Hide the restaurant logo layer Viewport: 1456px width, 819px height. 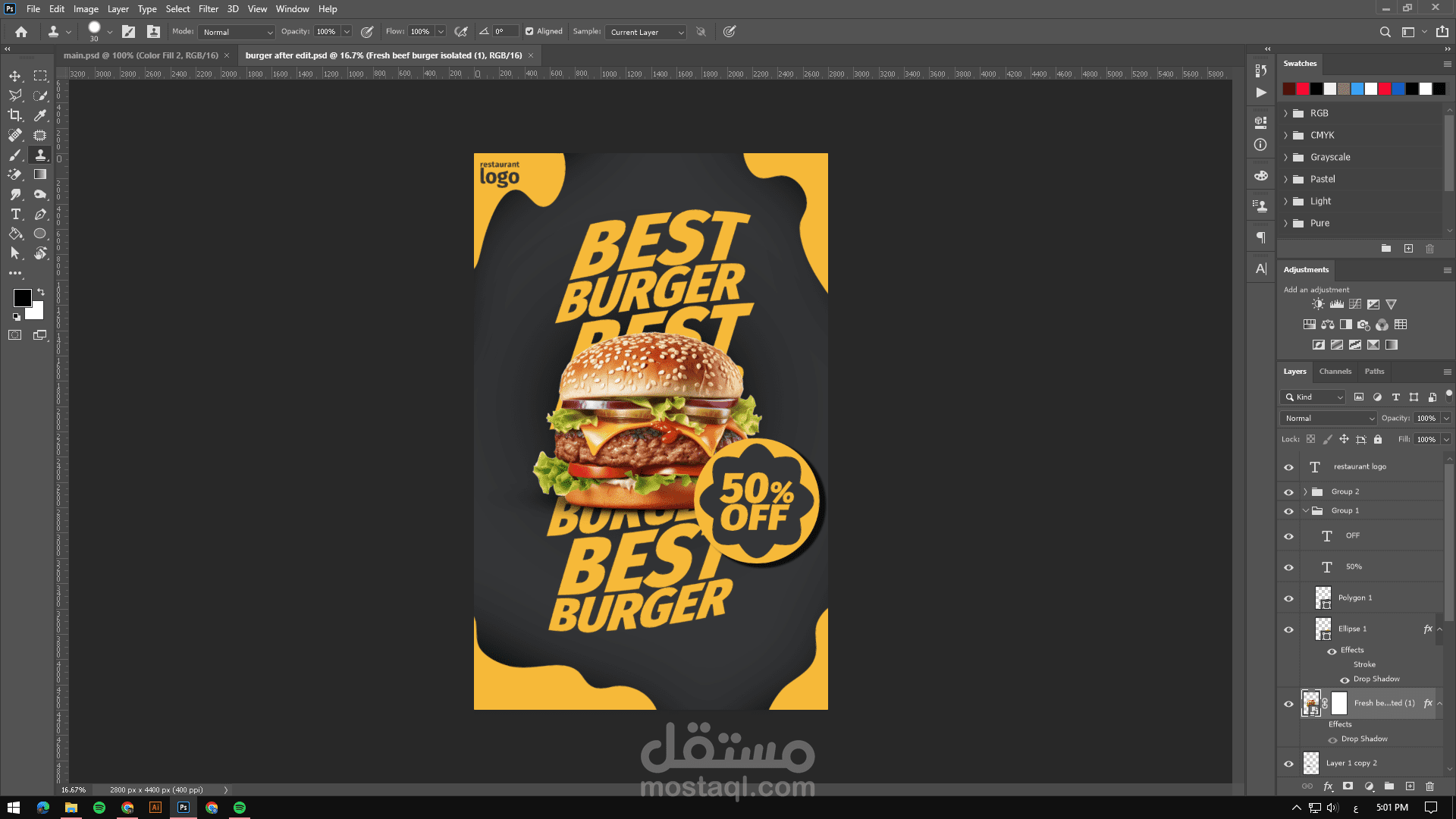pyautogui.click(x=1288, y=467)
